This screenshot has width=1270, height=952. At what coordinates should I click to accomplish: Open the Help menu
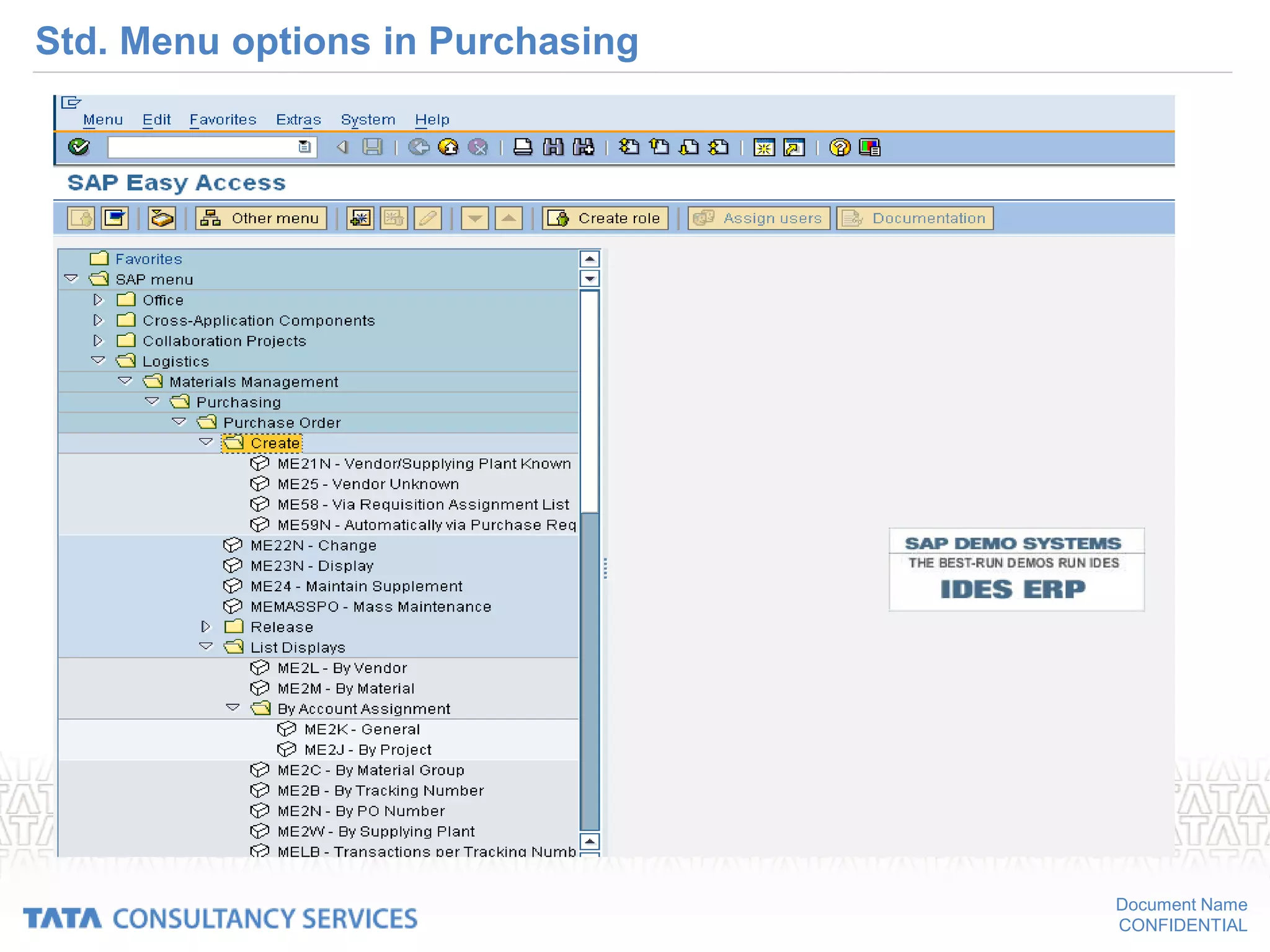coord(432,120)
